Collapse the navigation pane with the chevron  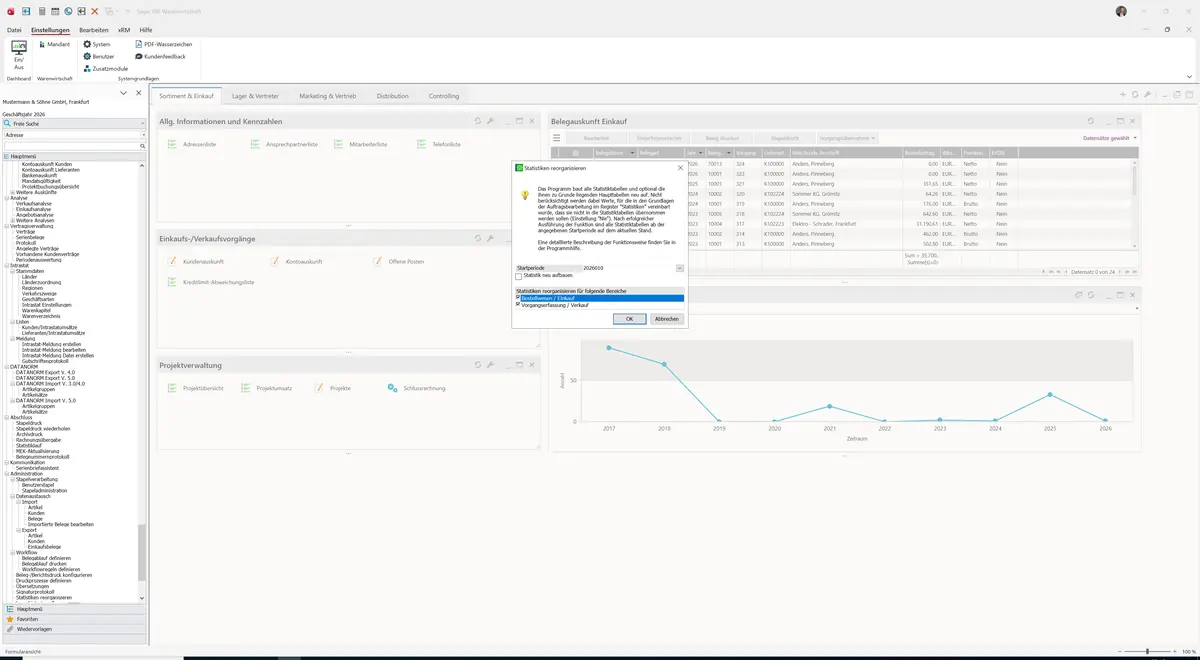click(124, 93)
